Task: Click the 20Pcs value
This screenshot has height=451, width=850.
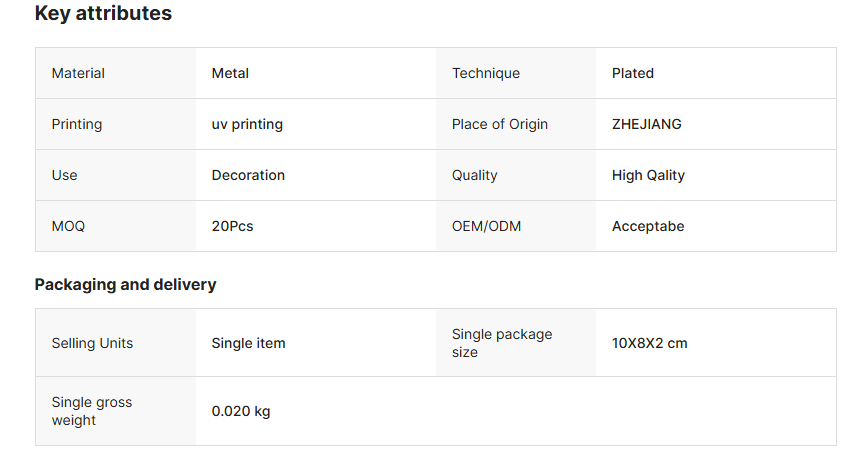Action: 232,226
